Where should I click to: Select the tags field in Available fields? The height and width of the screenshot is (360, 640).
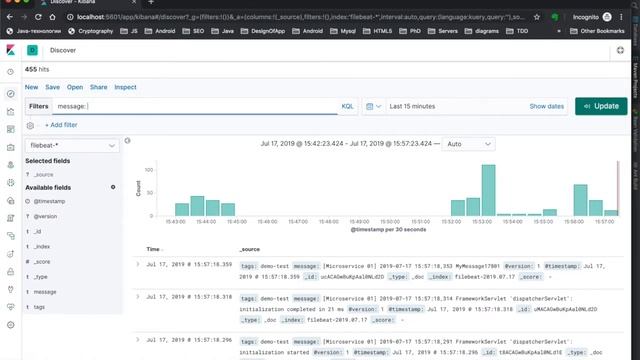39,307
